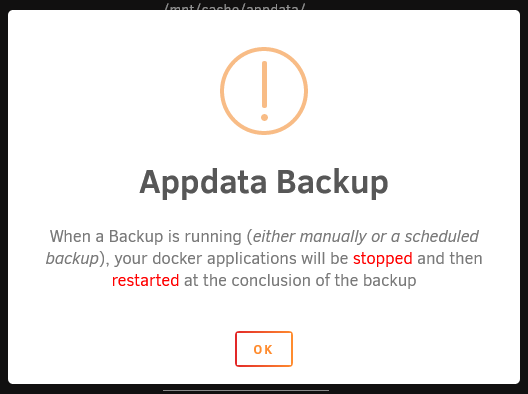Click the words will be before stopped

click(x=325, y=259)
